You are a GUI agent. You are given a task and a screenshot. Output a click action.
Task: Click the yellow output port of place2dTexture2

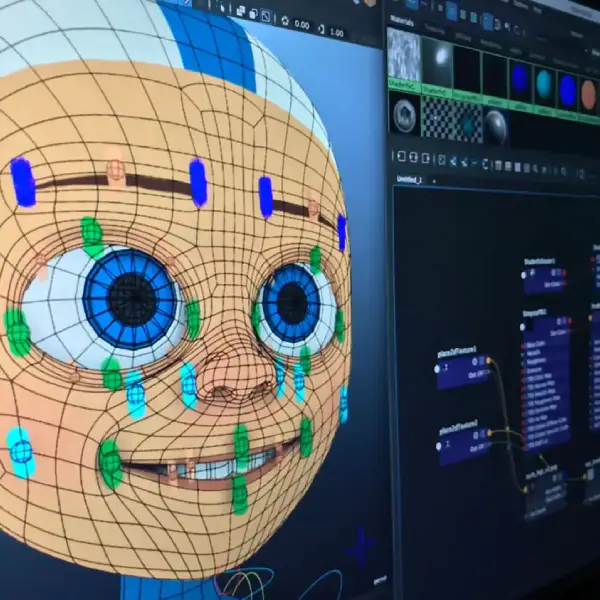tap(490, 433)
